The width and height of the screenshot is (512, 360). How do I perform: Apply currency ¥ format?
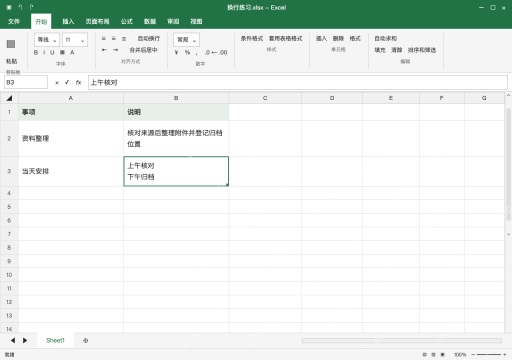pyautogui.click(x=176, y=52)
